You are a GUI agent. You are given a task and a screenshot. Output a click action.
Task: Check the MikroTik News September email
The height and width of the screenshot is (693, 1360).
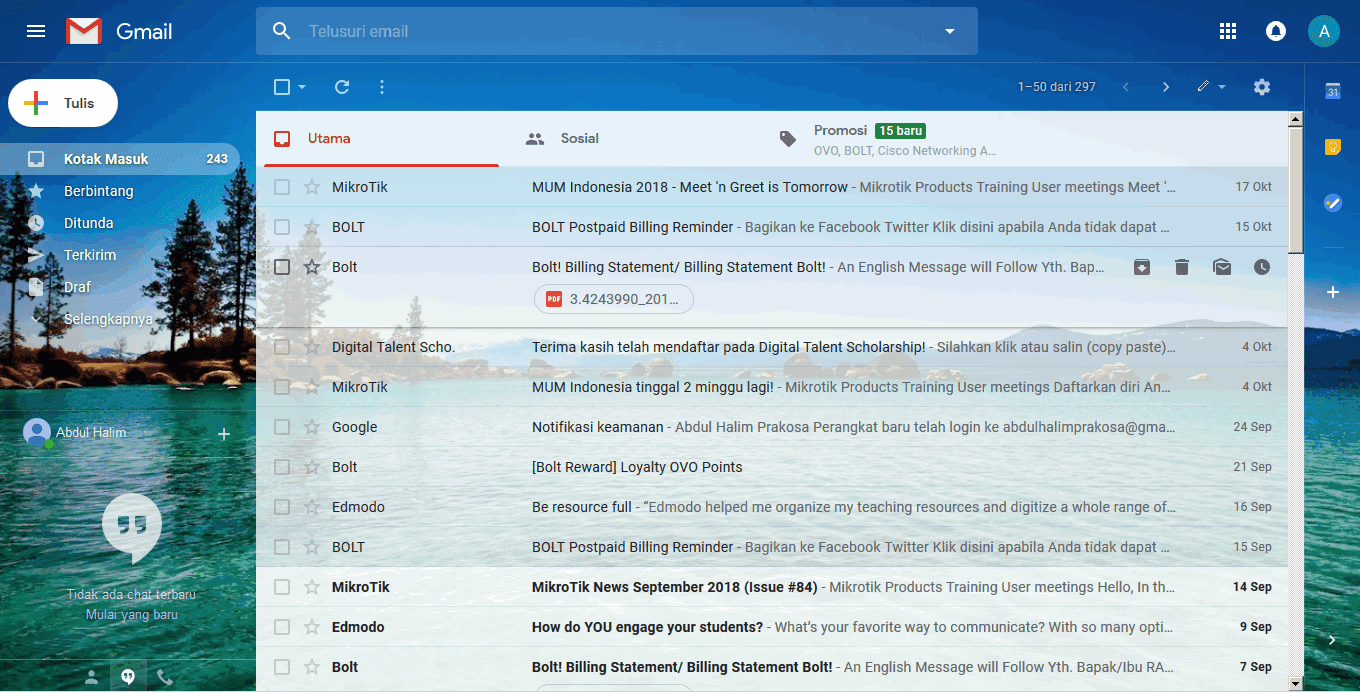(x=282, y=587)
